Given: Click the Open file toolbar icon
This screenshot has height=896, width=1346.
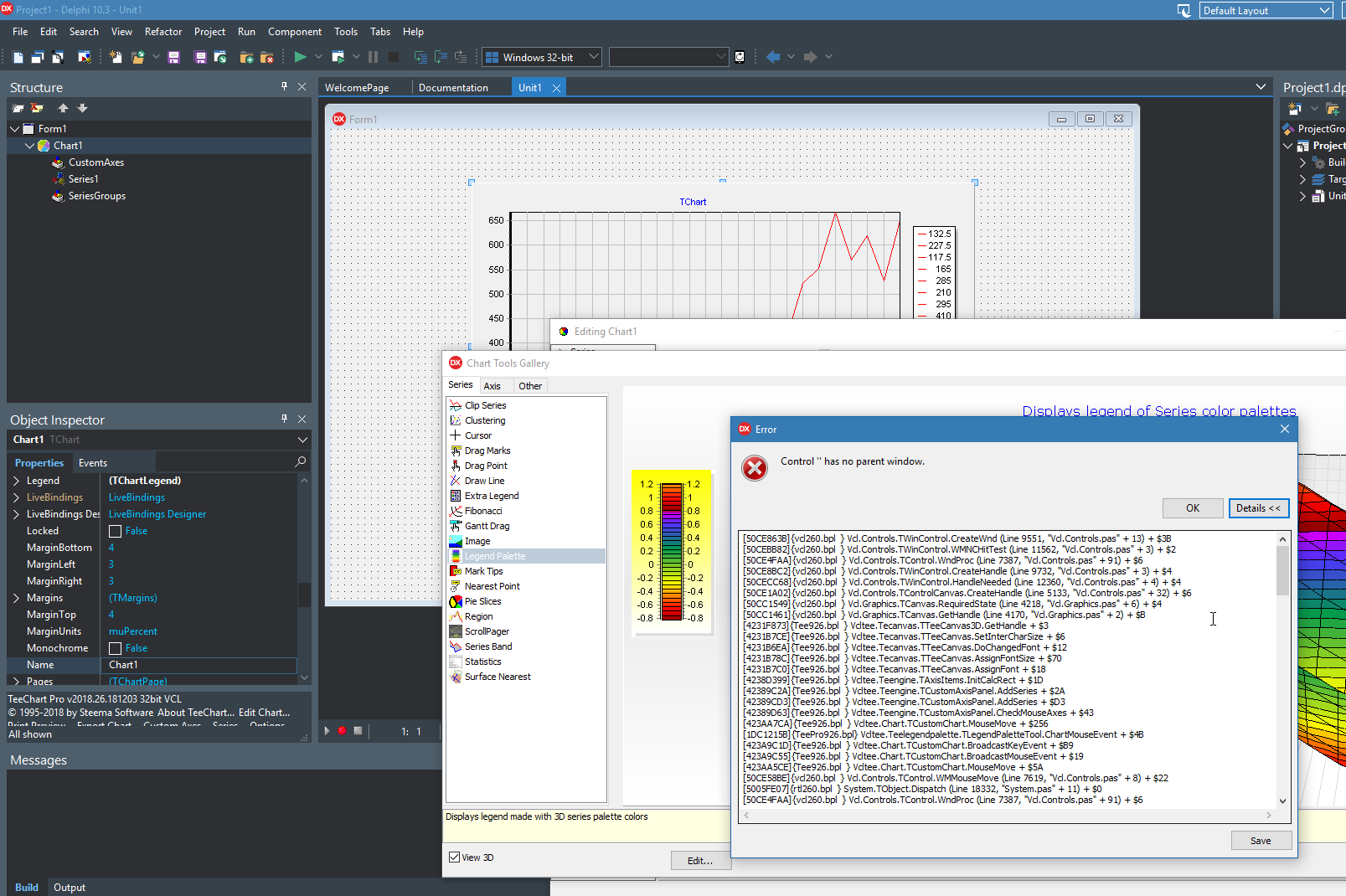Looking at the screenshot, I should [137, 57].
